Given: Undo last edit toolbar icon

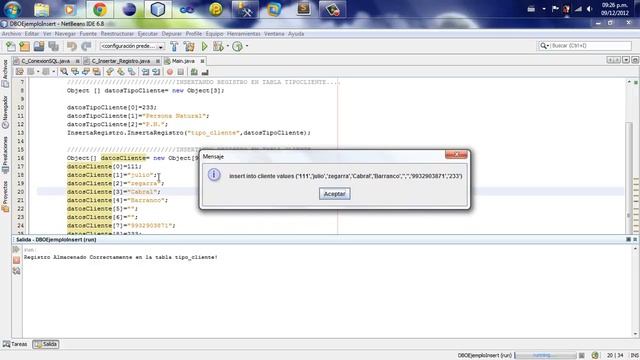Looking at the screenshot, I should [72, 47].
